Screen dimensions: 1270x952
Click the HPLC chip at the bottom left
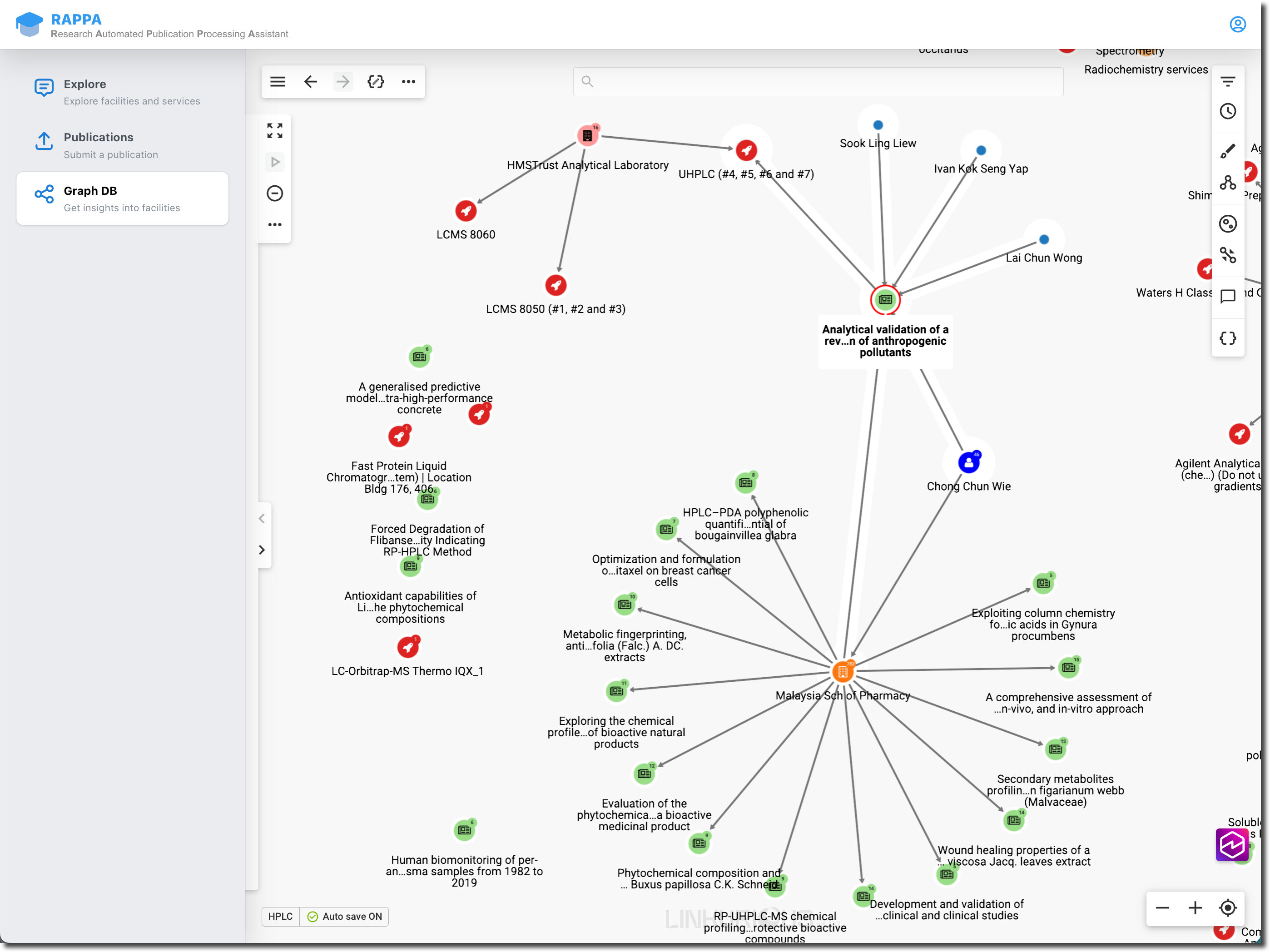click(x=280, y=917)
